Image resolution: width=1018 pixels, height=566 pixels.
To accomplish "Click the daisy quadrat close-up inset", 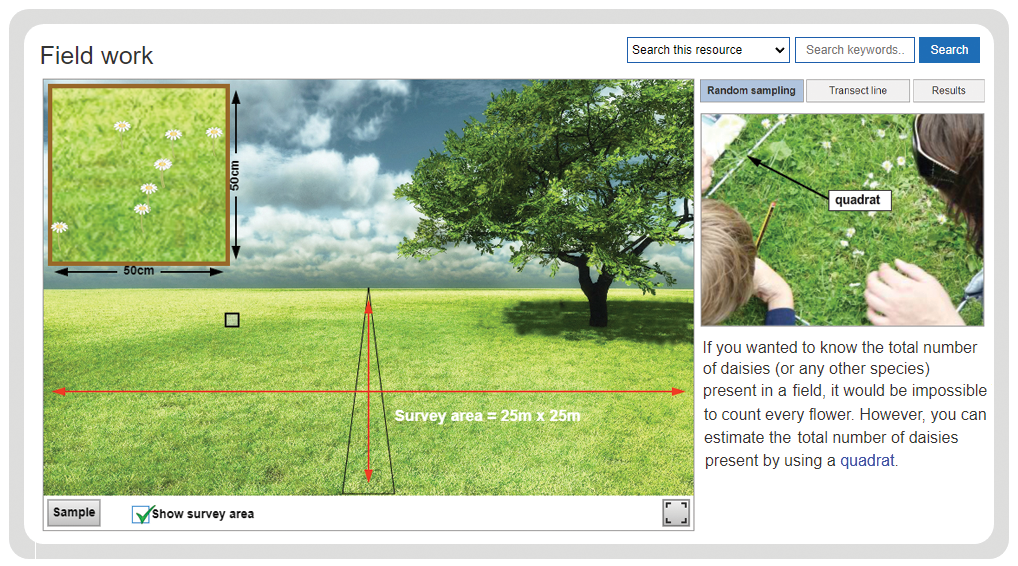I will click(x=139, y=175).
